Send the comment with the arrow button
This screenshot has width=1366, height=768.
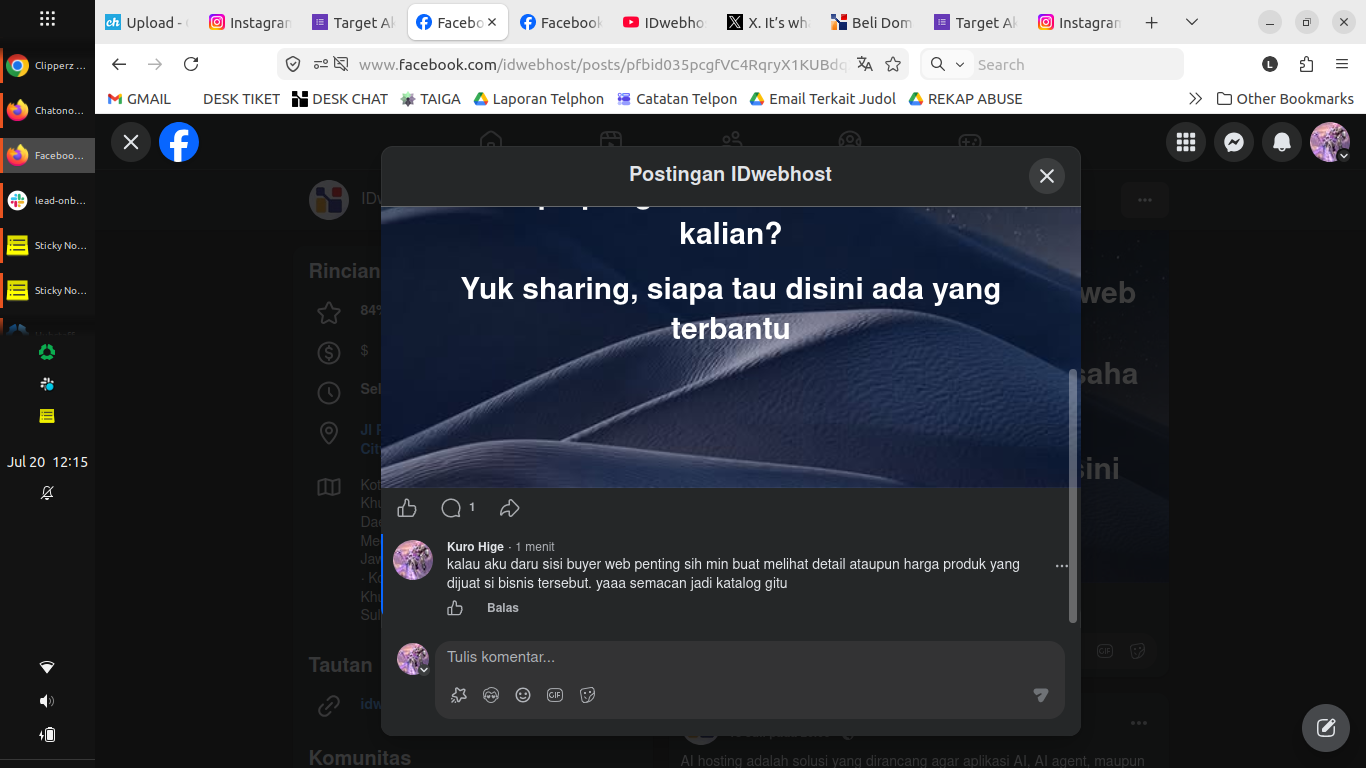click(1041, 695)
